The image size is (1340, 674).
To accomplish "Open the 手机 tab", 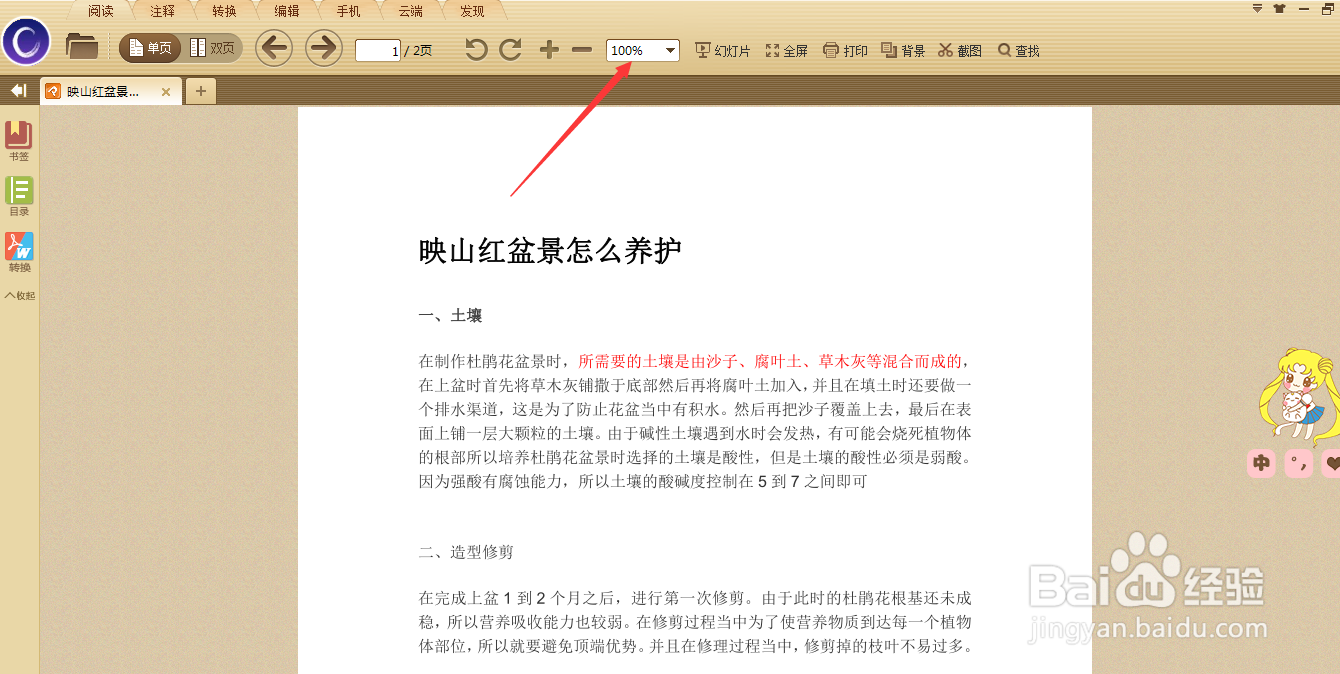I will (349, 12).
